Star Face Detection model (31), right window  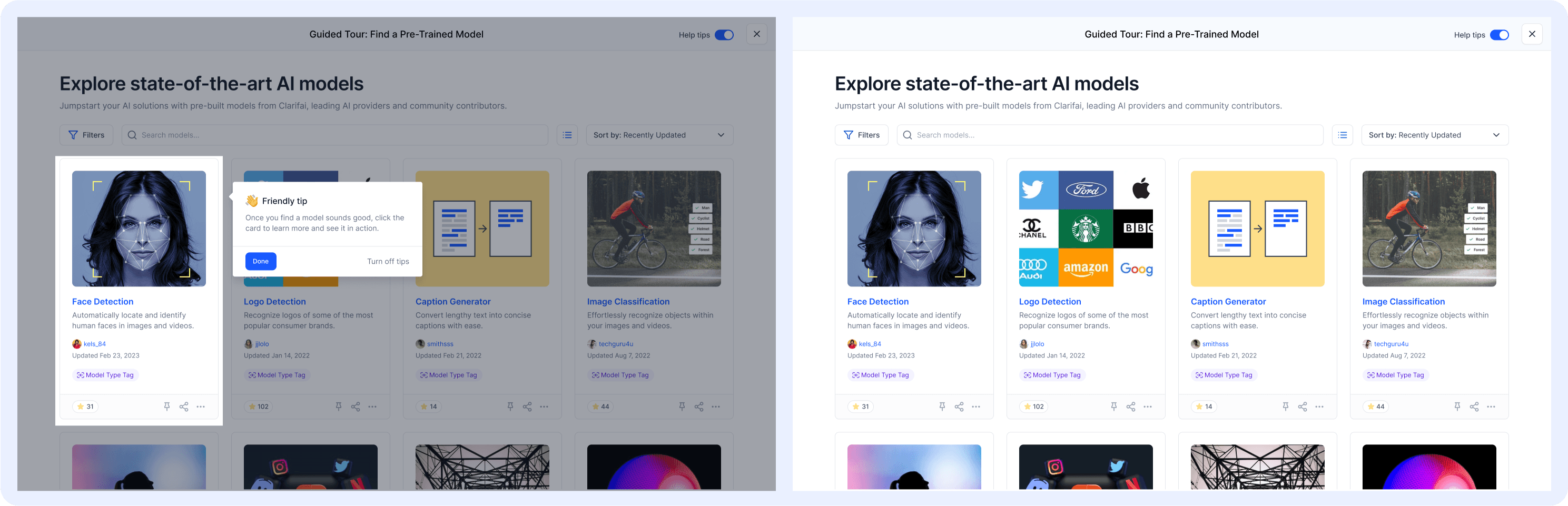pos(861,407)
